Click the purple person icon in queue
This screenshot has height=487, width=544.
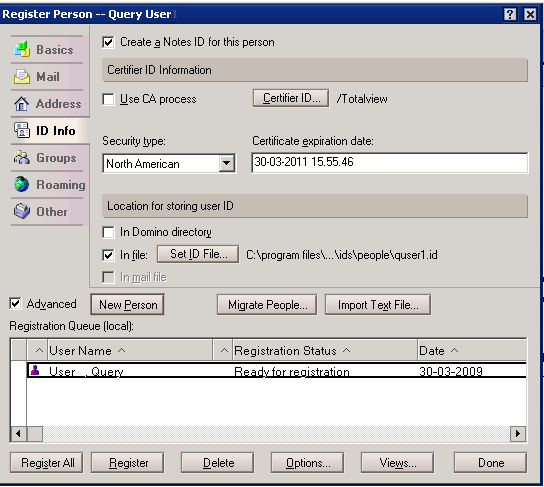(35, 370)
